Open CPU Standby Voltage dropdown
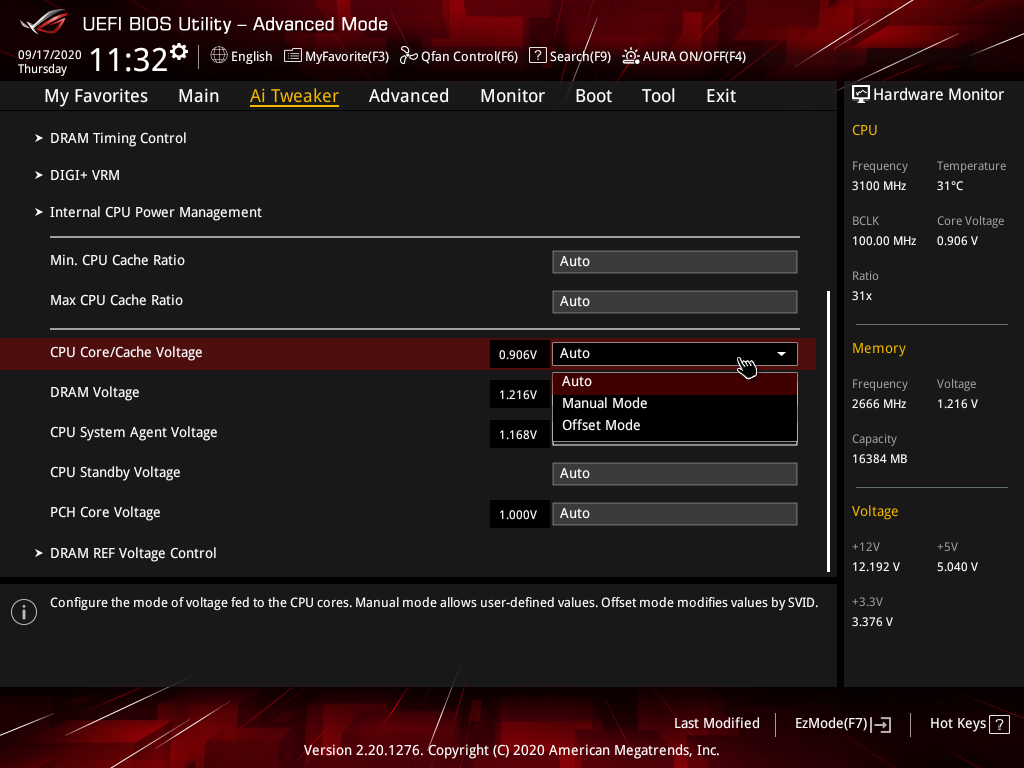Screen dimensions: 1024x768 tap(675, 473)
